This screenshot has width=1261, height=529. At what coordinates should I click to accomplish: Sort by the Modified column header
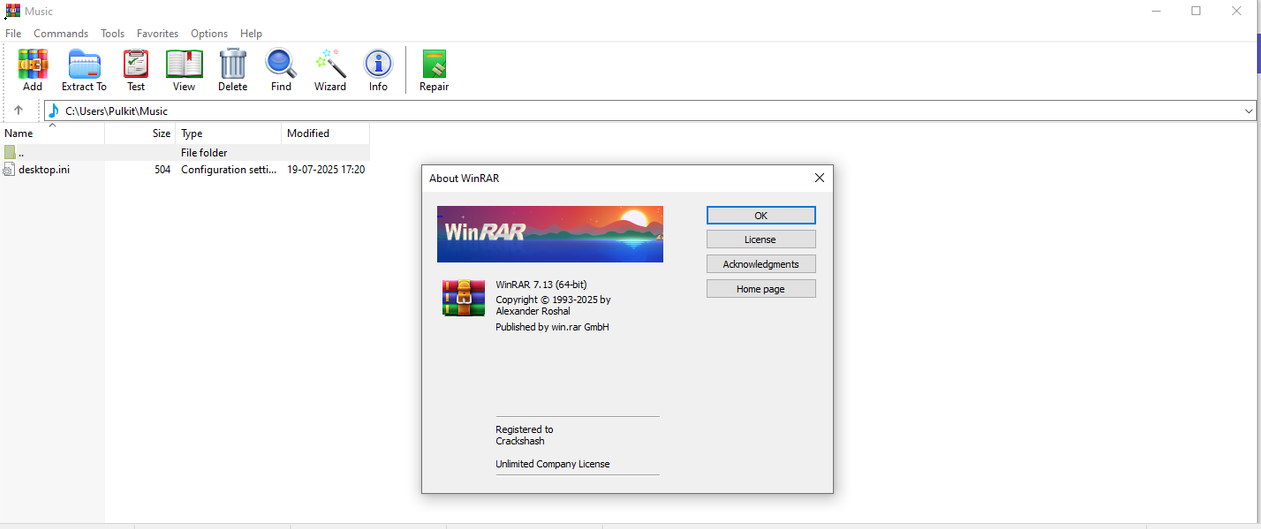(x=325, y=133)
